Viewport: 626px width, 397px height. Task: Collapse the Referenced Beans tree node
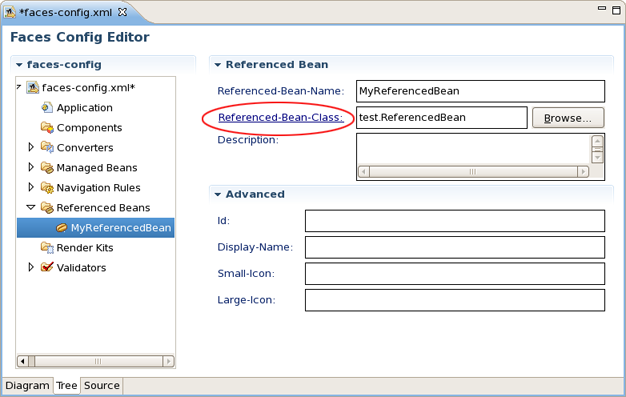31,207
